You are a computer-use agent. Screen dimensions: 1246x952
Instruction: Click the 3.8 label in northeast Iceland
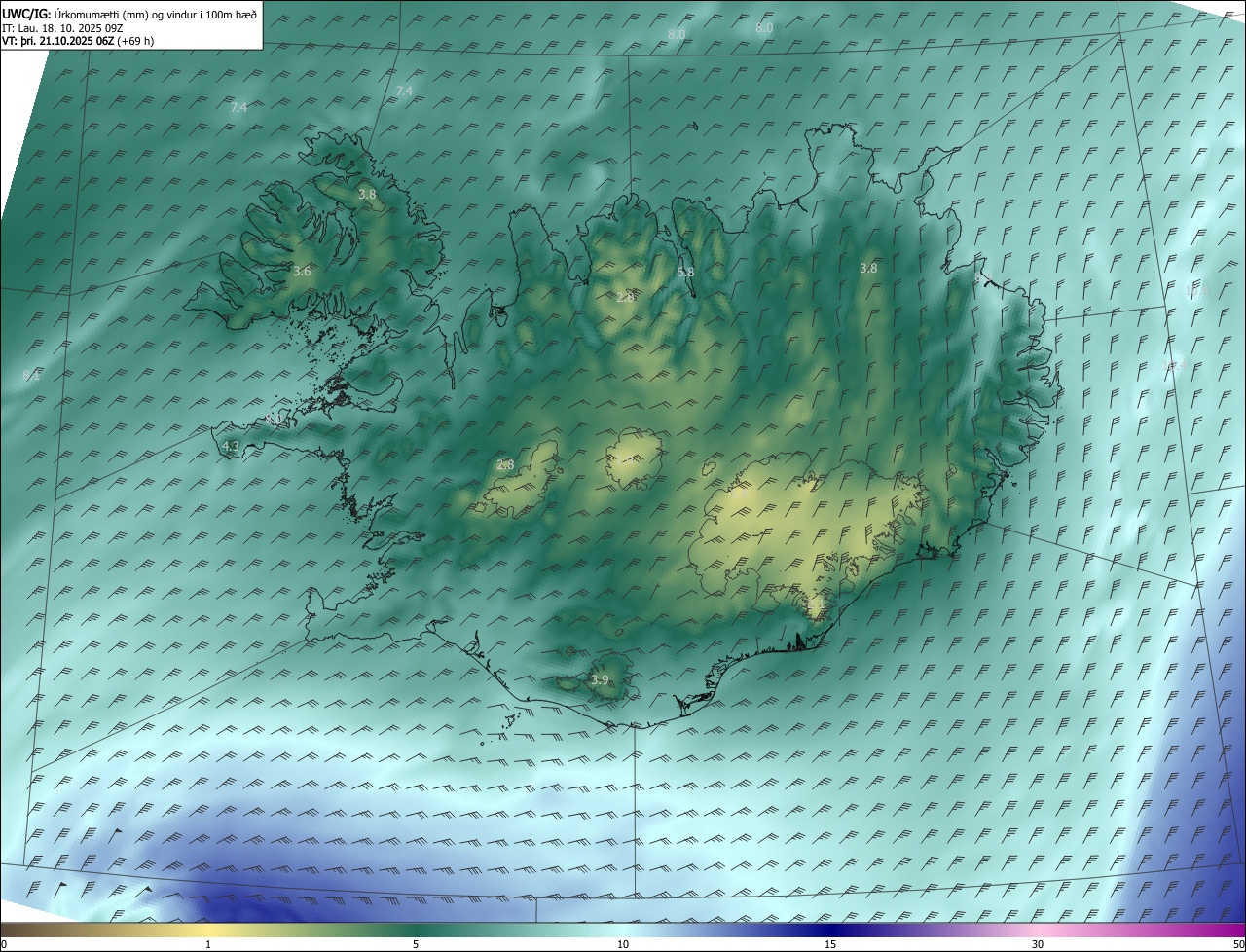(x=868, y=268)
